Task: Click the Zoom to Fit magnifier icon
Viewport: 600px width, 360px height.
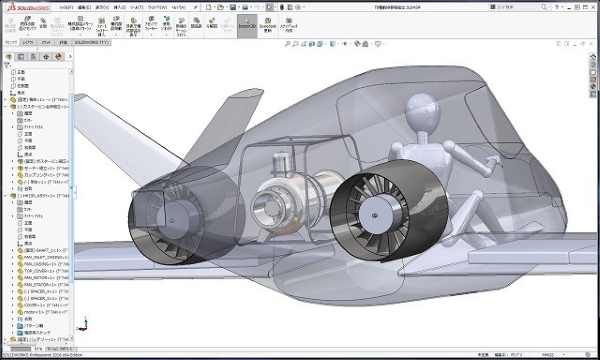Action: 287,44
